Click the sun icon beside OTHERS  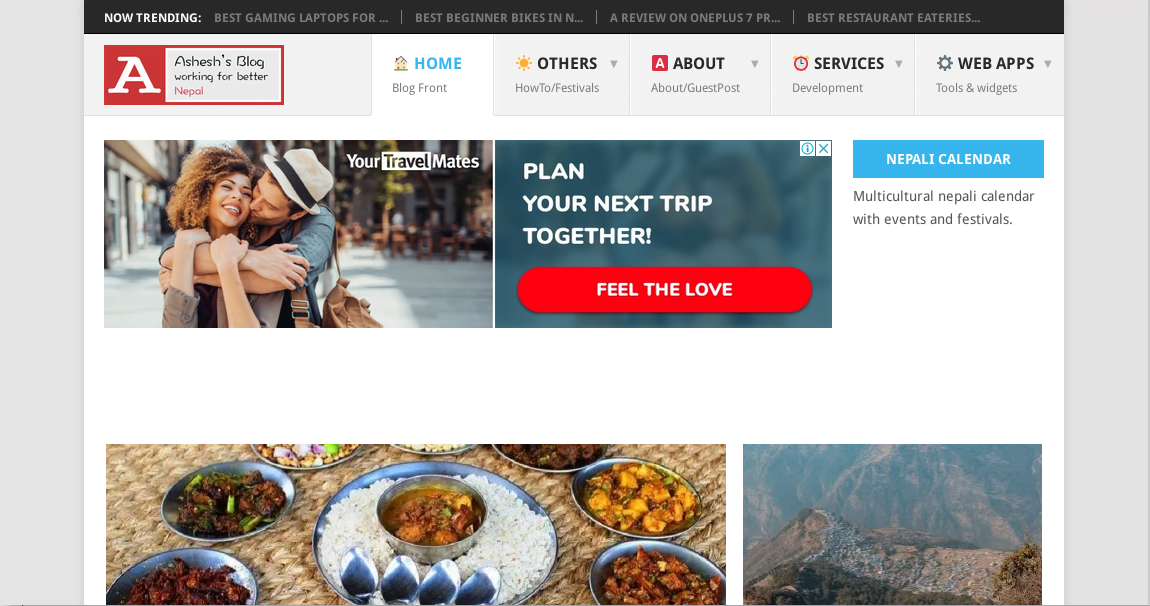point(523,63)
